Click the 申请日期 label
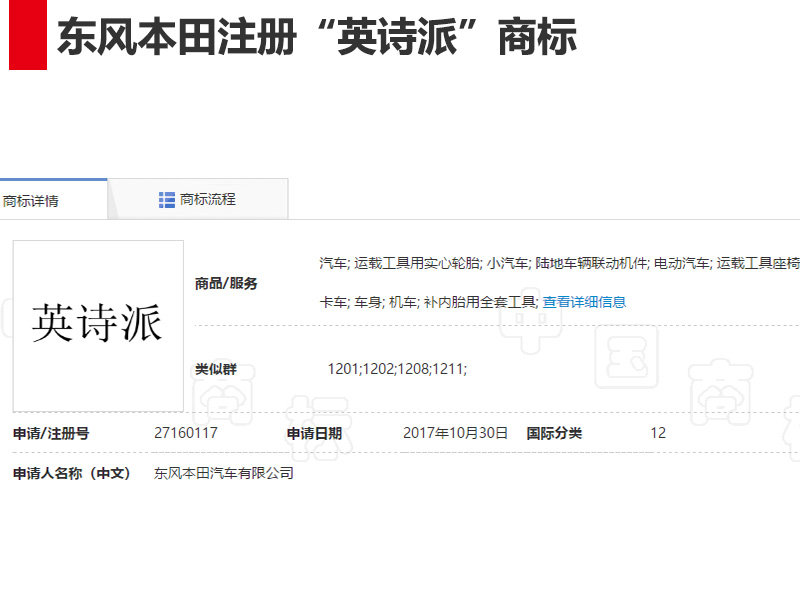 314,434
